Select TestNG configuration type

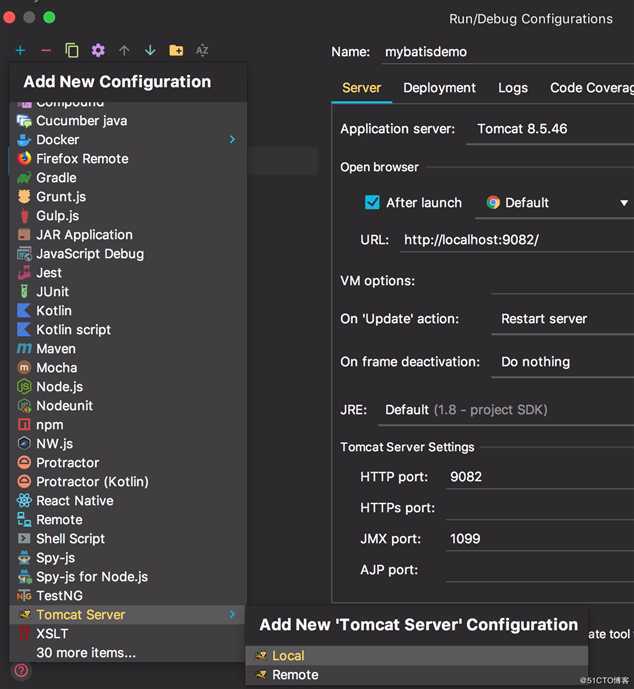click(x=127, y=595)
